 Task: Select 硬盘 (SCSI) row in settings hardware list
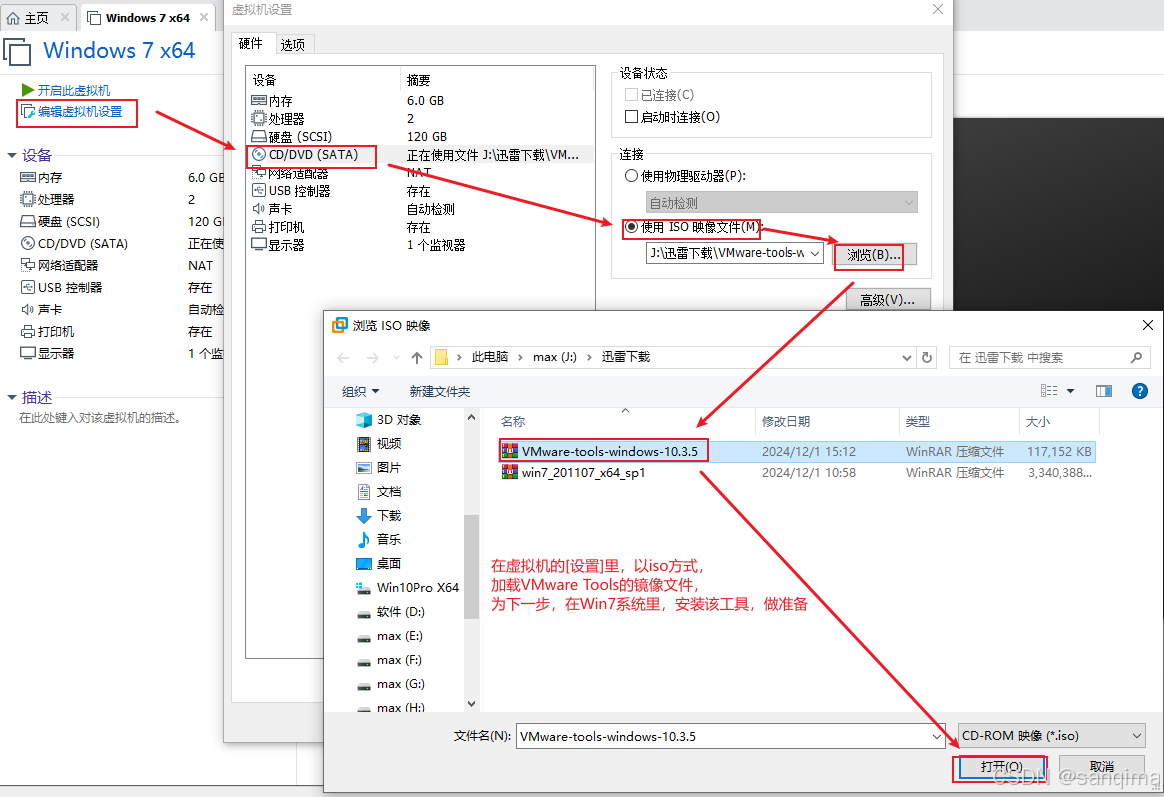pyautogui.click(x=421, y=137)
